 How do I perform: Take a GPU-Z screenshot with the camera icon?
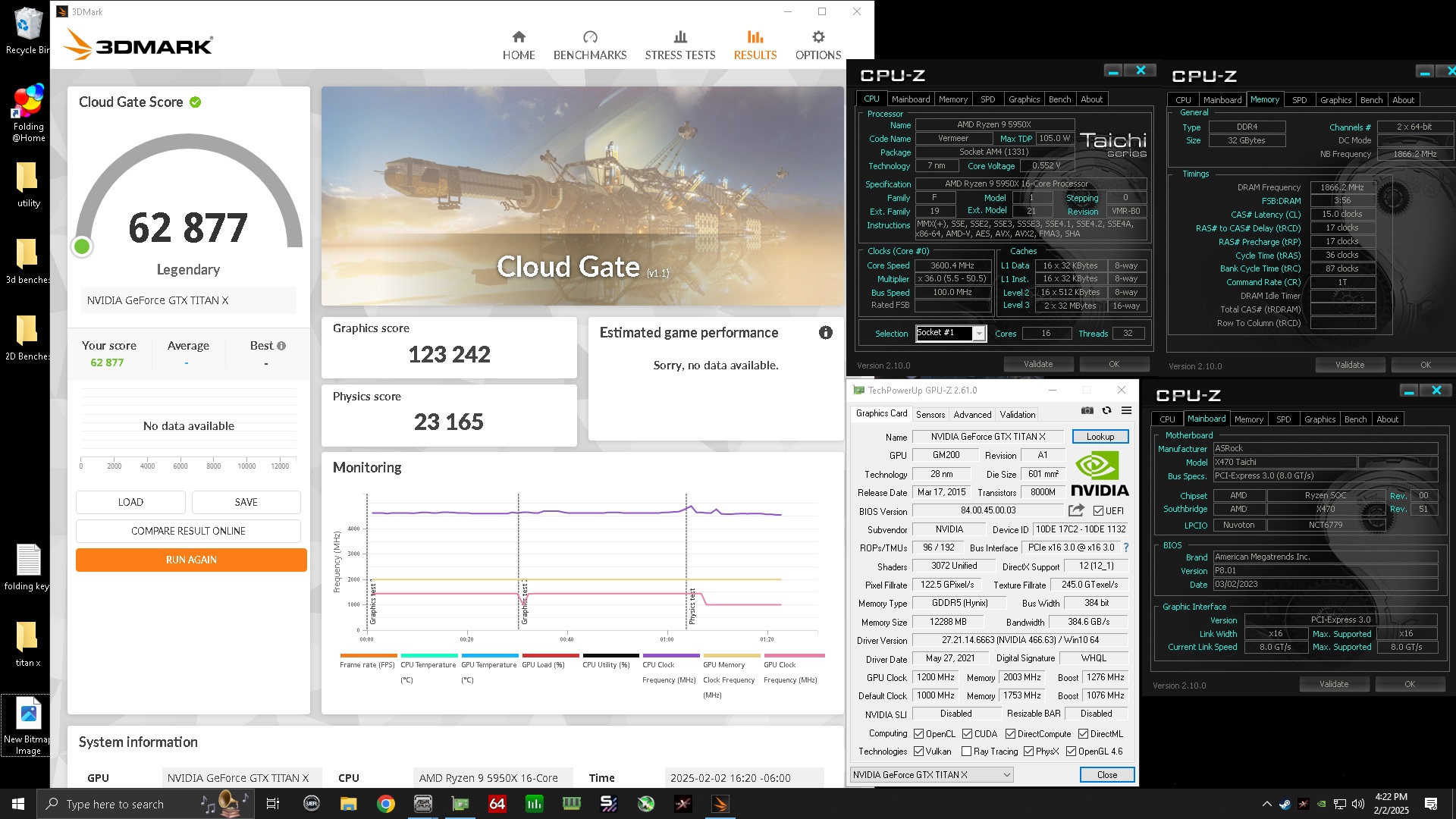[x=1087, y=410]
